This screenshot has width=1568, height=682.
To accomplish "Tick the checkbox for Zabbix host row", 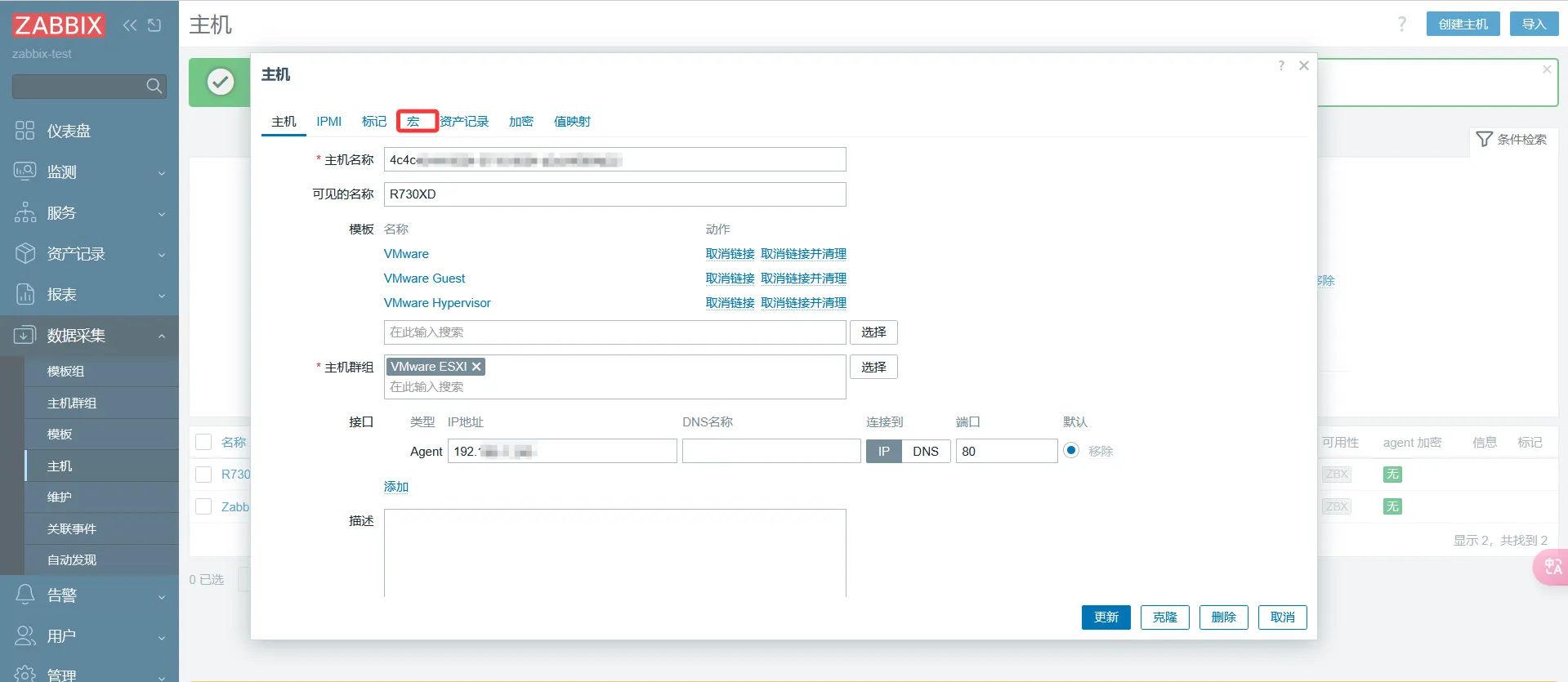I will click(x=203, y=506).
